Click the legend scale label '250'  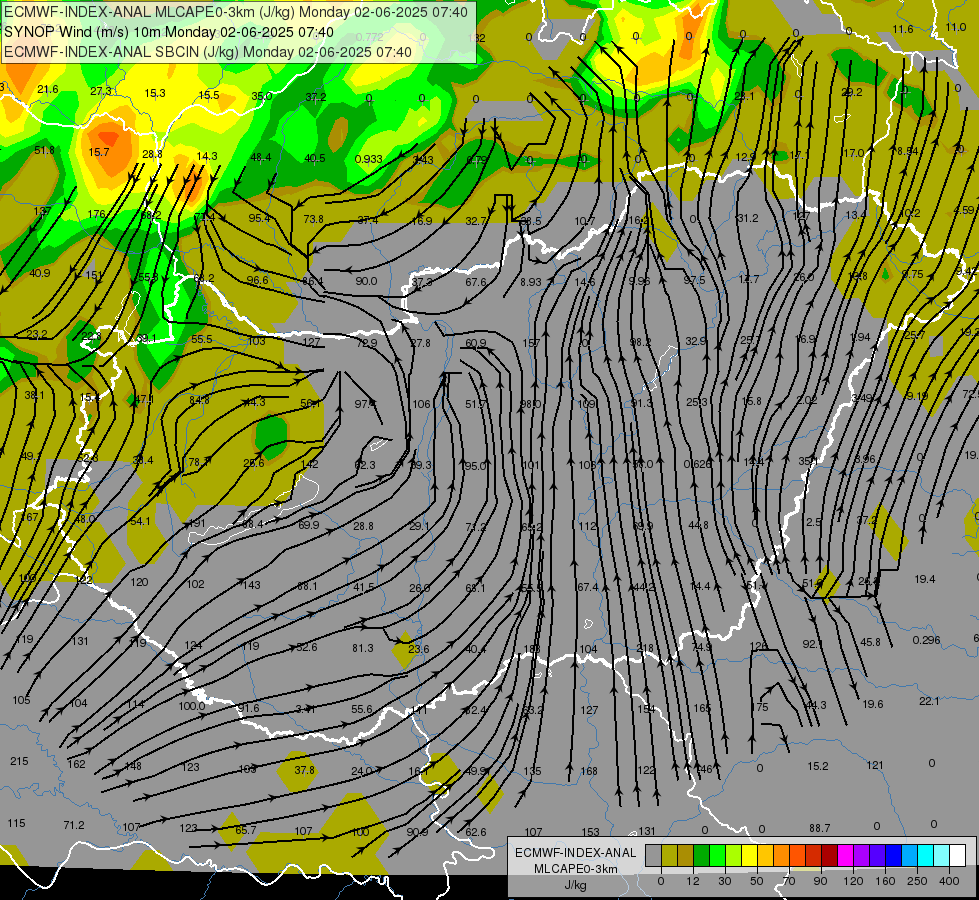click(917, 881)
